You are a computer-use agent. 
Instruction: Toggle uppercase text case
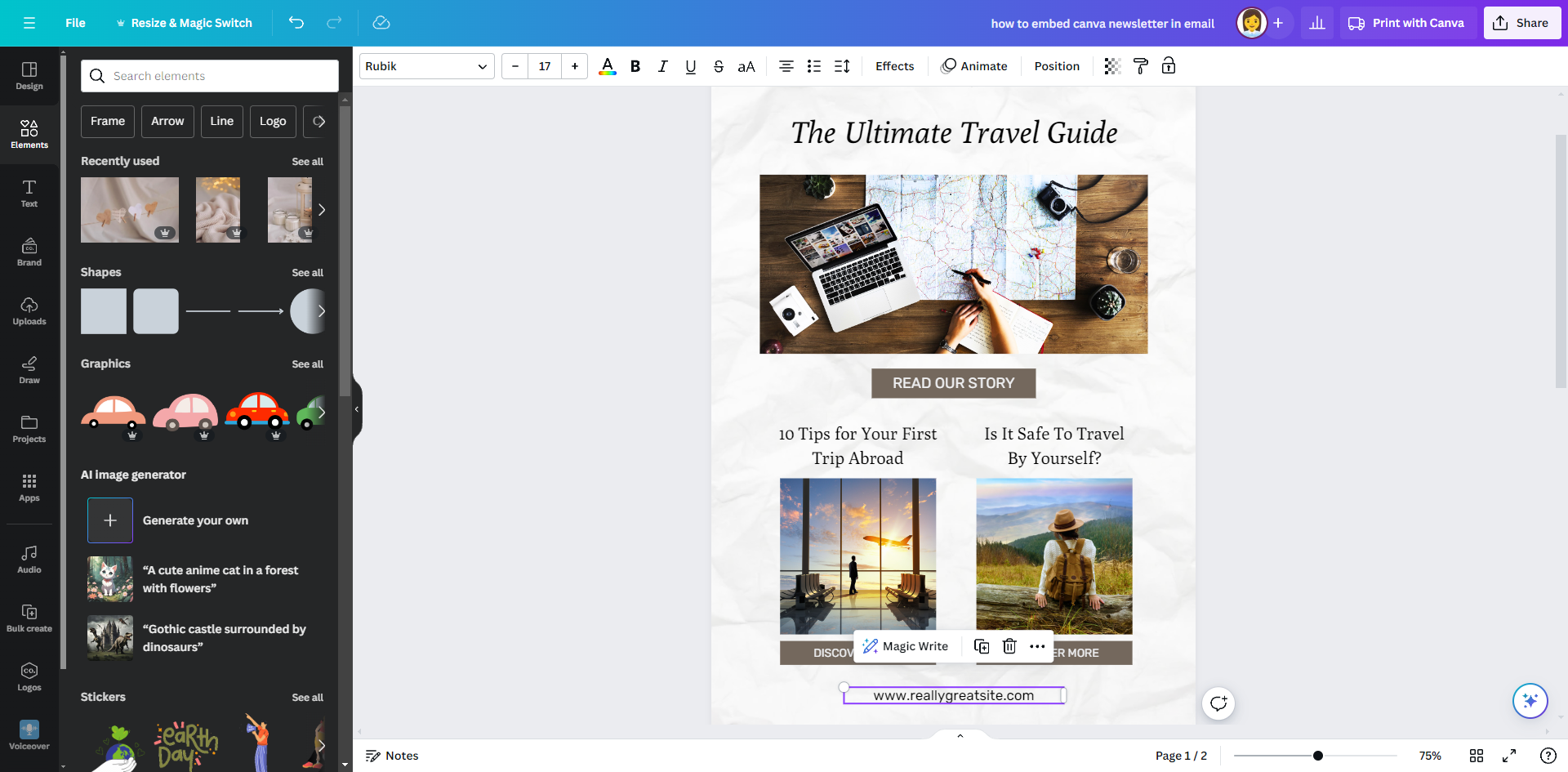click(x=746, y=66)
